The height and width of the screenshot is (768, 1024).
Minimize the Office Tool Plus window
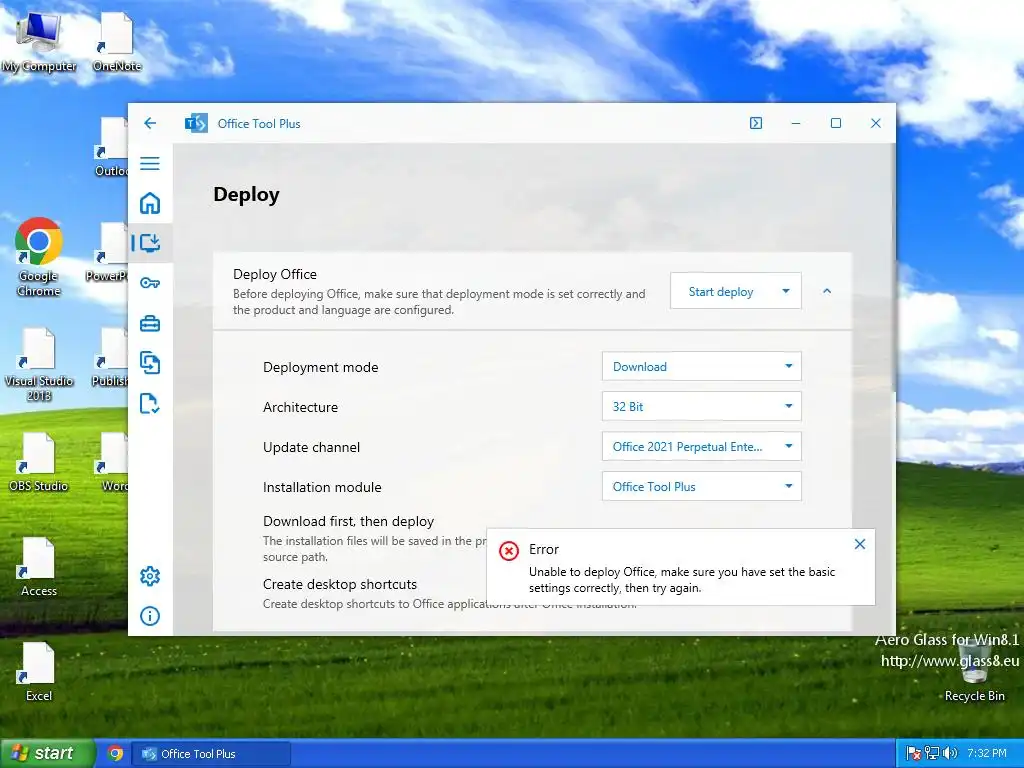point(795,123)
